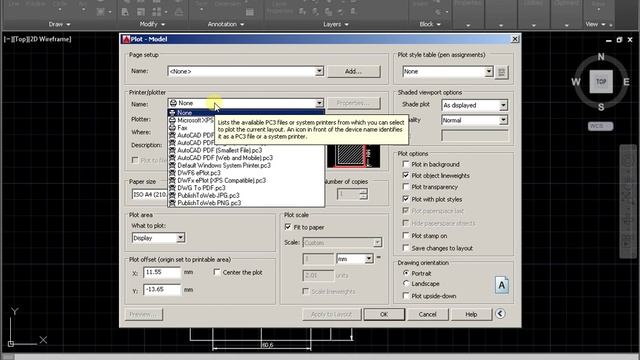
Task: Click plotter icon beside DWF6 ePlot.pc3
Action: pos(172,173)
